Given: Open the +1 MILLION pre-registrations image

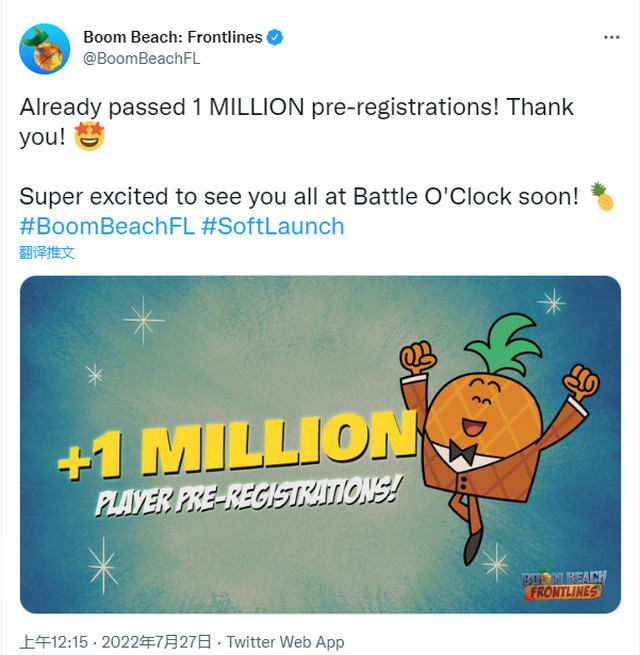Looking at the screenshot, I should 320,444.
